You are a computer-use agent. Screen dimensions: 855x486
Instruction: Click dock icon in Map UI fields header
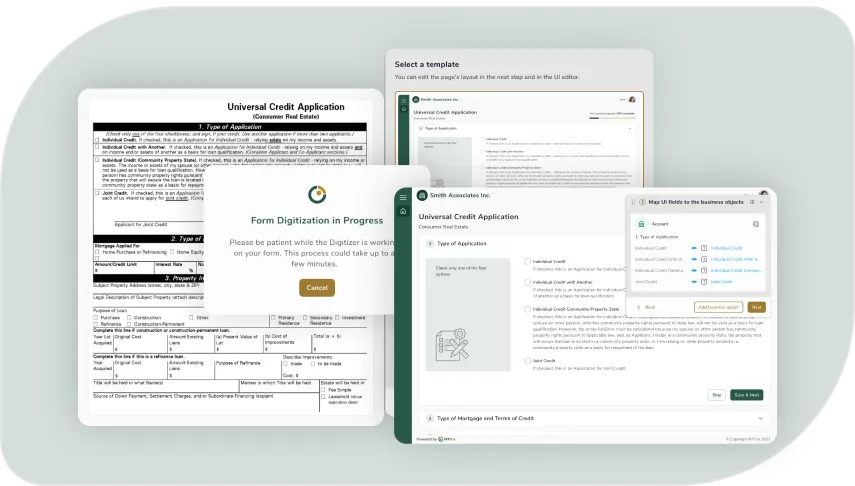[x=752, y=202]
